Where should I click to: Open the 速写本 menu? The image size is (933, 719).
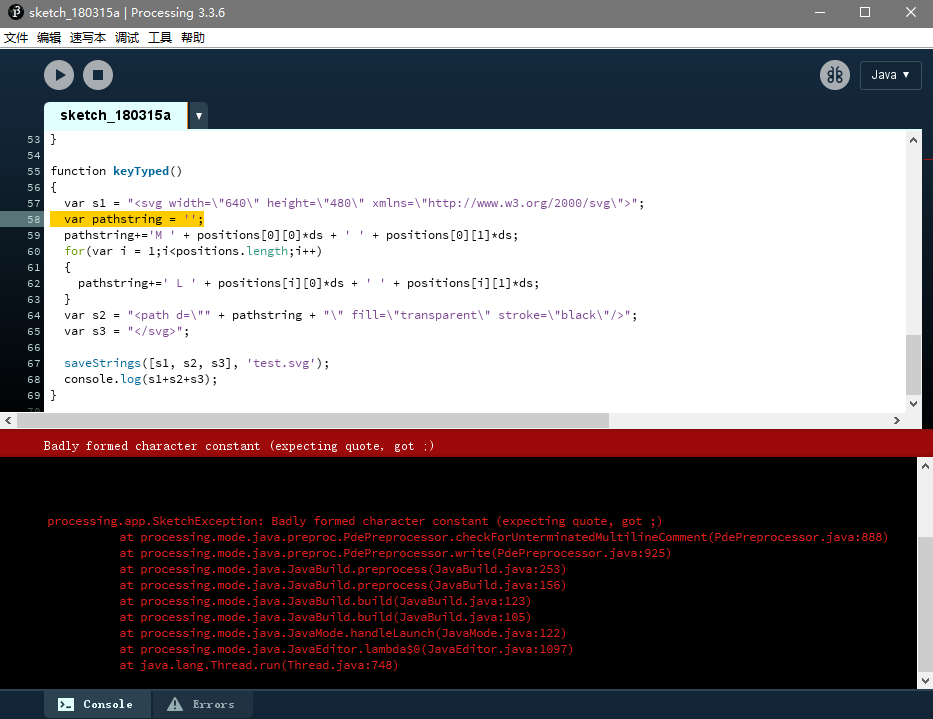87,38
